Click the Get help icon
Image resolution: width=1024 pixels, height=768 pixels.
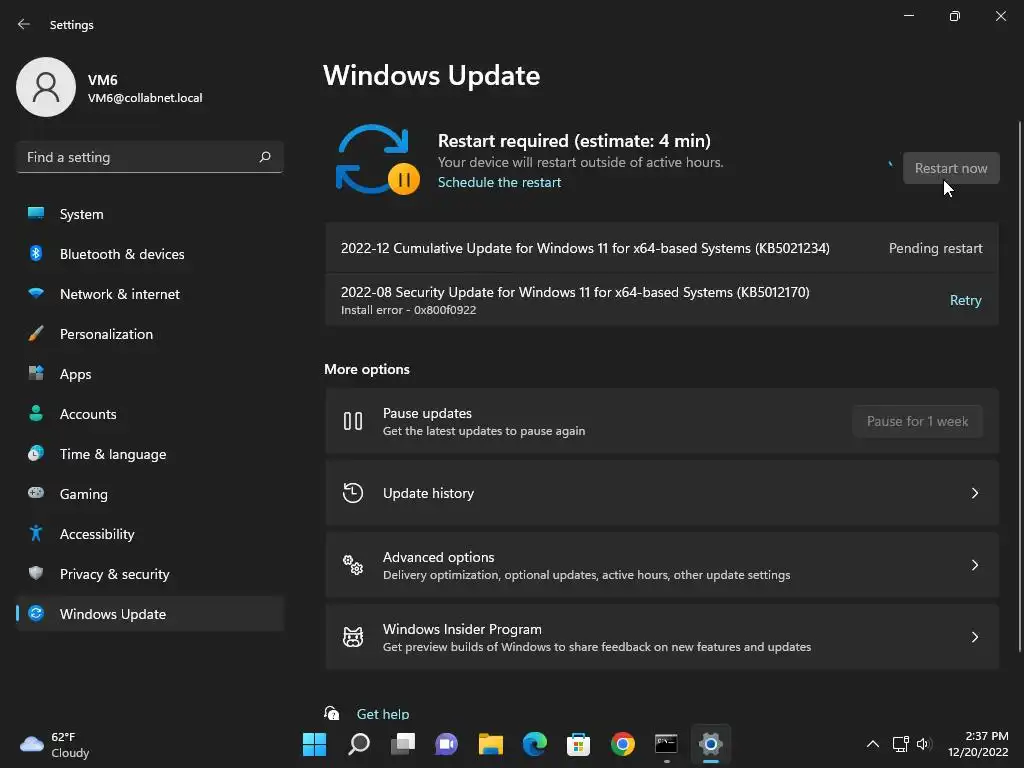pyautogui.click(x=332, y=713)
